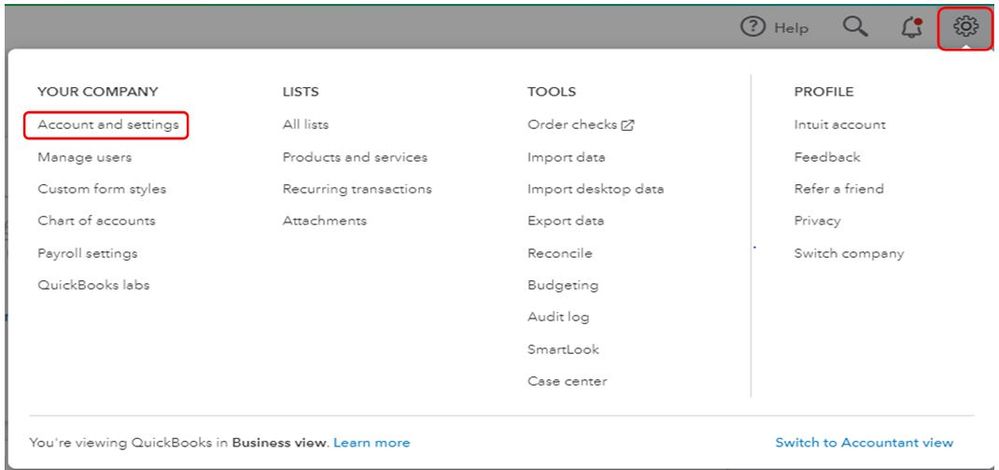Open Custom form styles
Viewport: 999px width, 470px height.
[101, 189]
